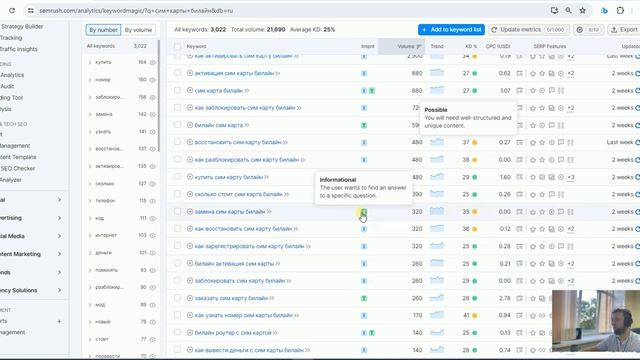Toggle eye icon for 'купить' group
The image size is (640, 360).
coord(153,62)
